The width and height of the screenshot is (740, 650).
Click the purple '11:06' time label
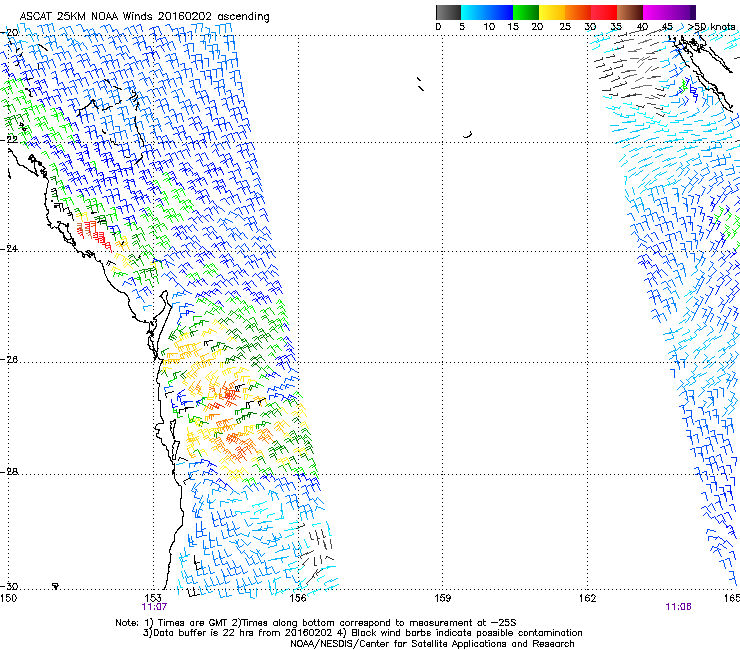click(x=678, y=607)
